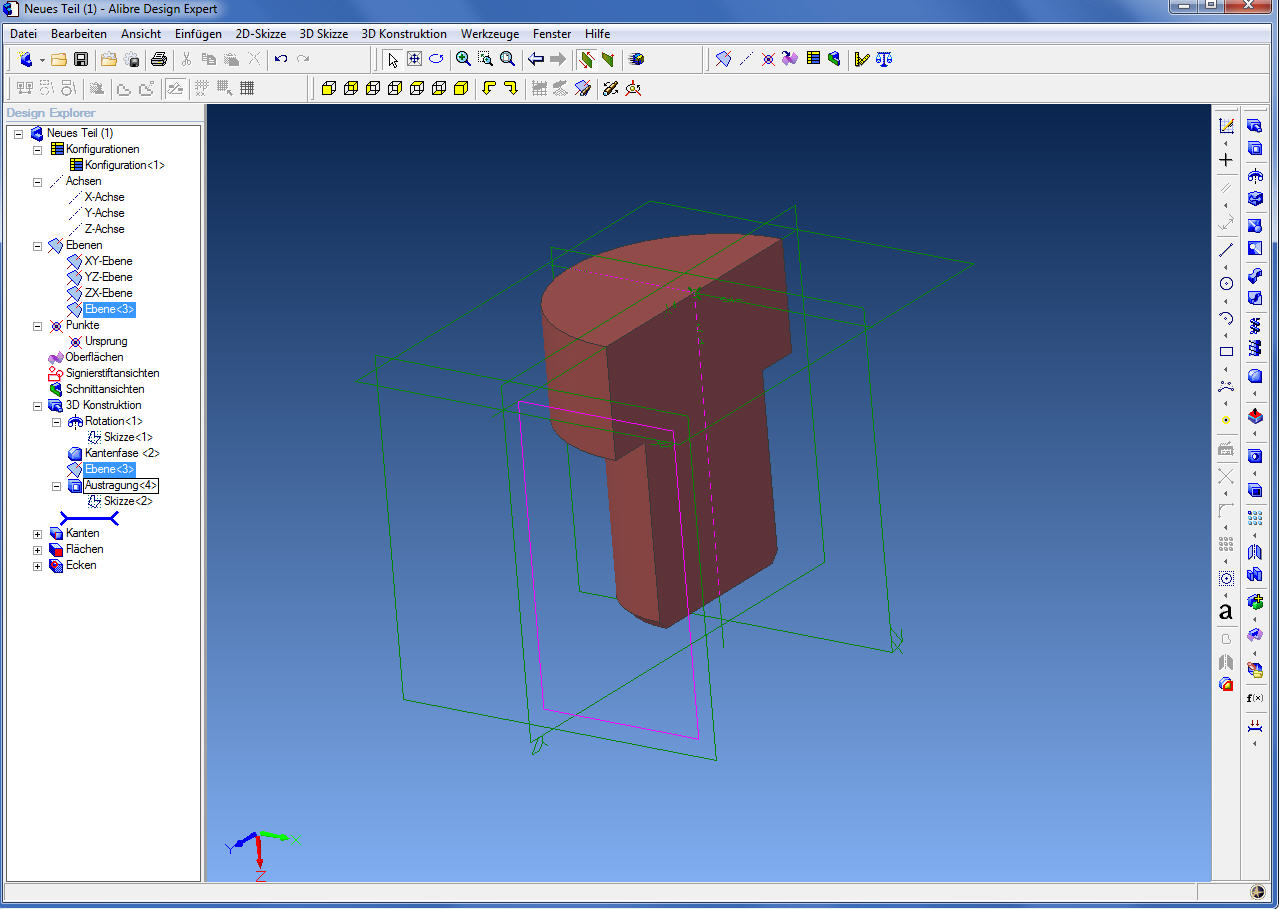Click the Zoom to window selection icon
The image size is (1279, 909).
click(x=485, y=59)
